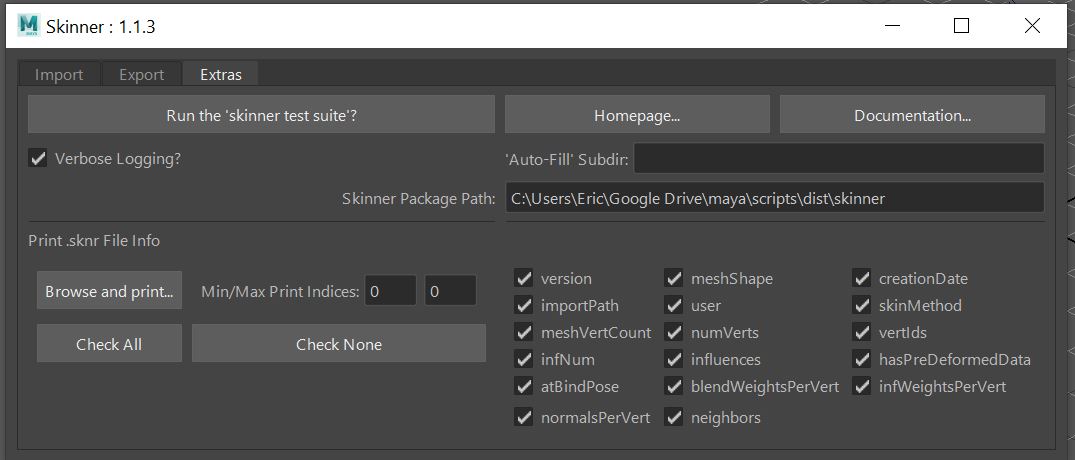Screen dimensions: 1075x460
Task: Close the Skinner window
Action: 1032,26
